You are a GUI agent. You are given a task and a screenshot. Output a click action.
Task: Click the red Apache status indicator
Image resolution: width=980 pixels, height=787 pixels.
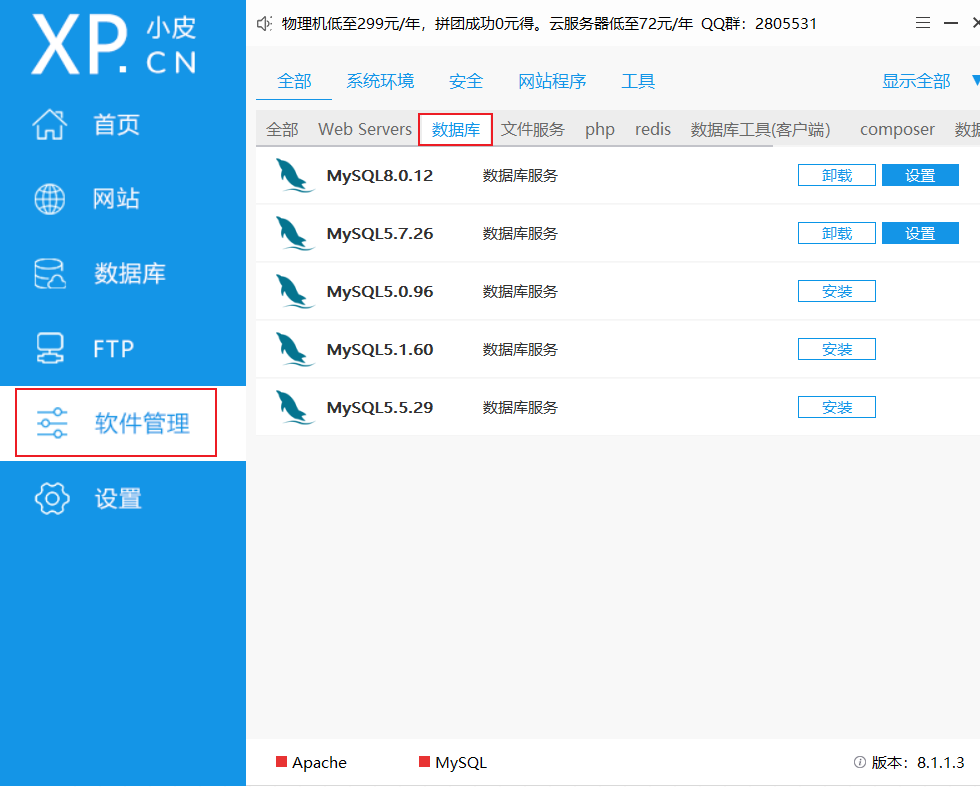pos(281,761)
